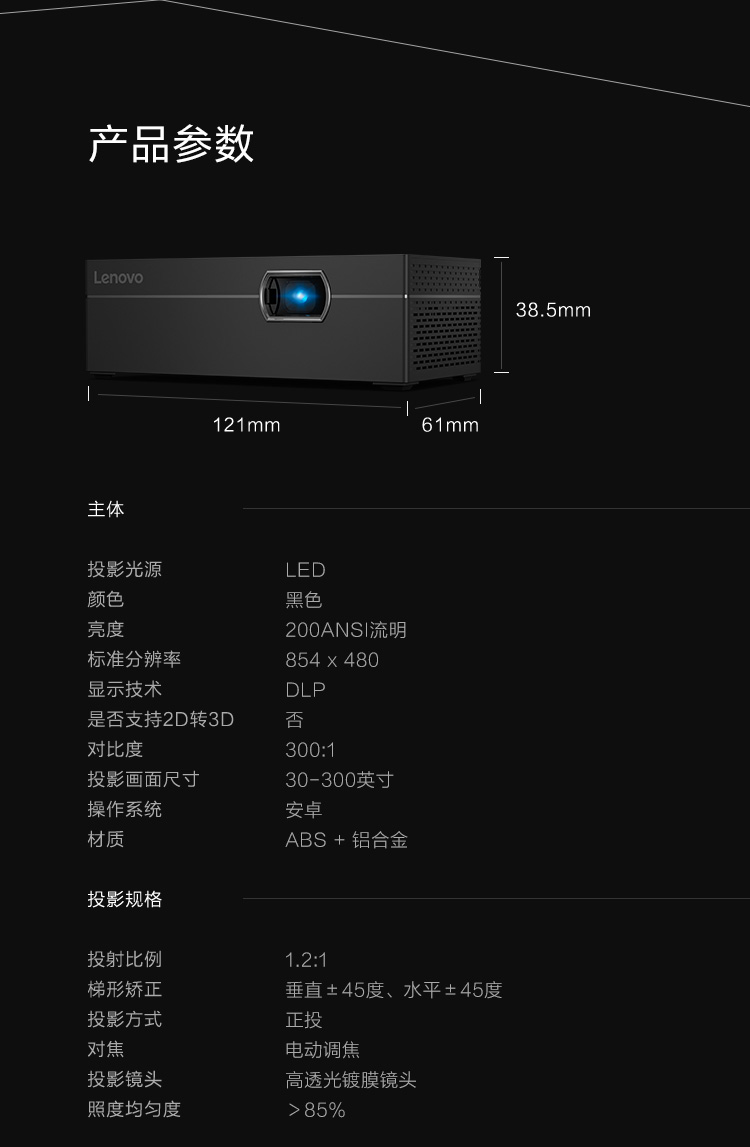Click the 30-300英寸 screen size value
This screenshot has height=1147, width=750.
tap(340, 780)
